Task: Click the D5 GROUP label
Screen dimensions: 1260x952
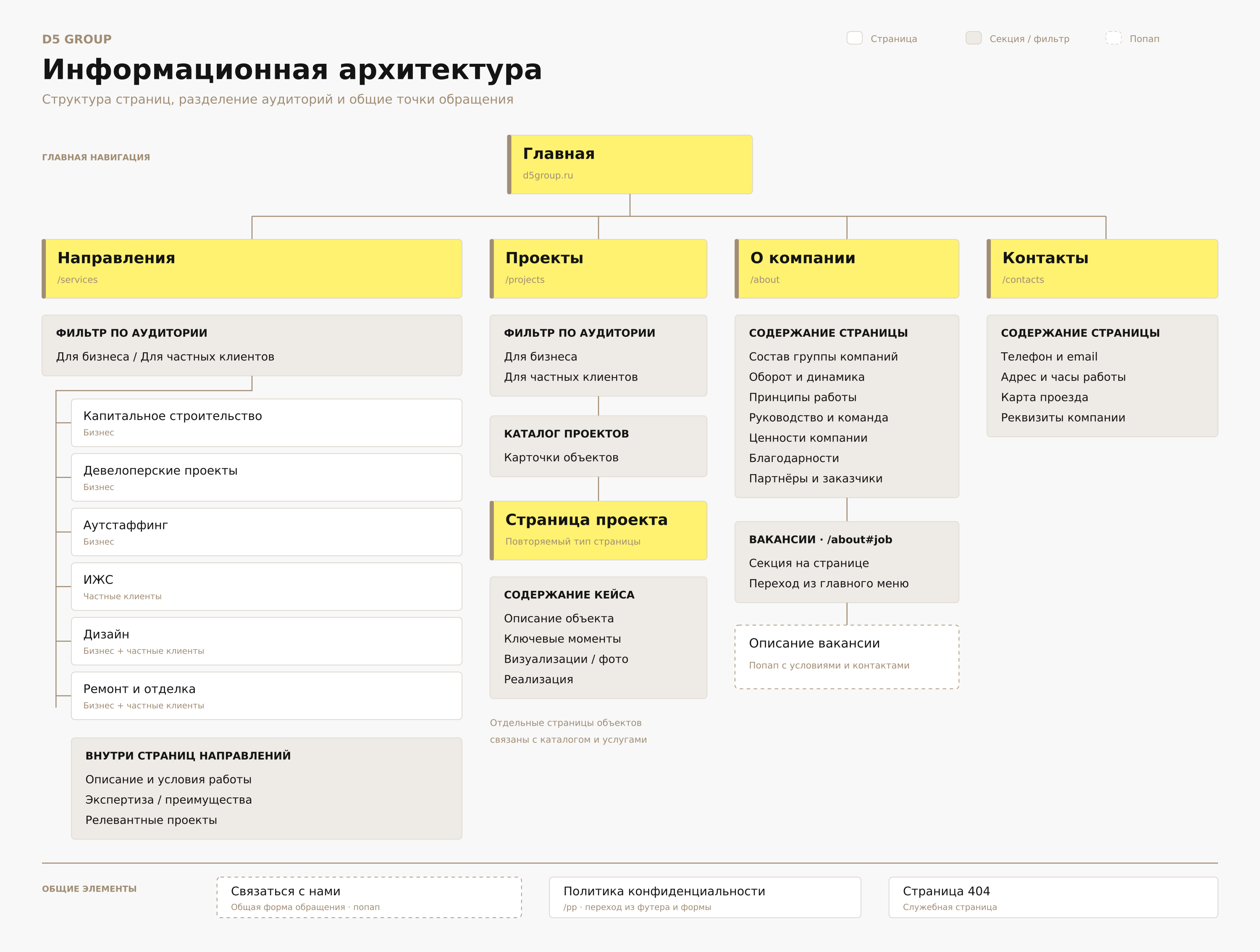Action: coord(77,39)
